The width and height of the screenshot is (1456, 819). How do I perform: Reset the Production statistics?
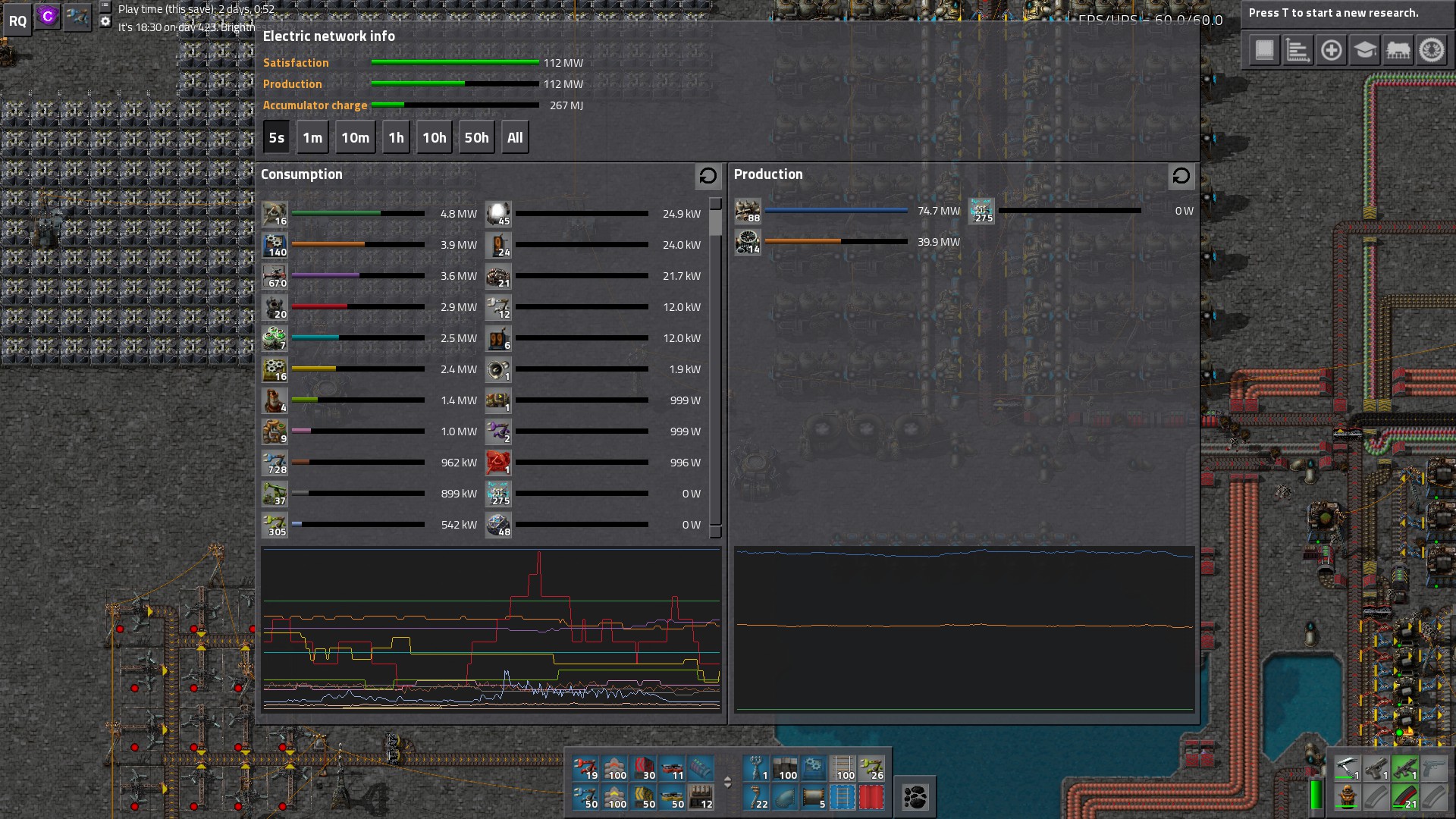tap(1181, 176)
